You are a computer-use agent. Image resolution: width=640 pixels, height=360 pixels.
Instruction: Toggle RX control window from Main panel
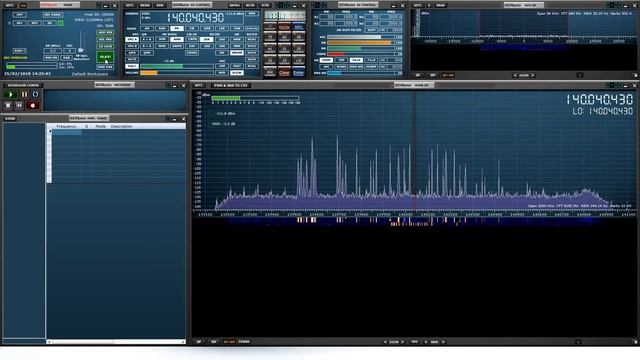(50, 23)
